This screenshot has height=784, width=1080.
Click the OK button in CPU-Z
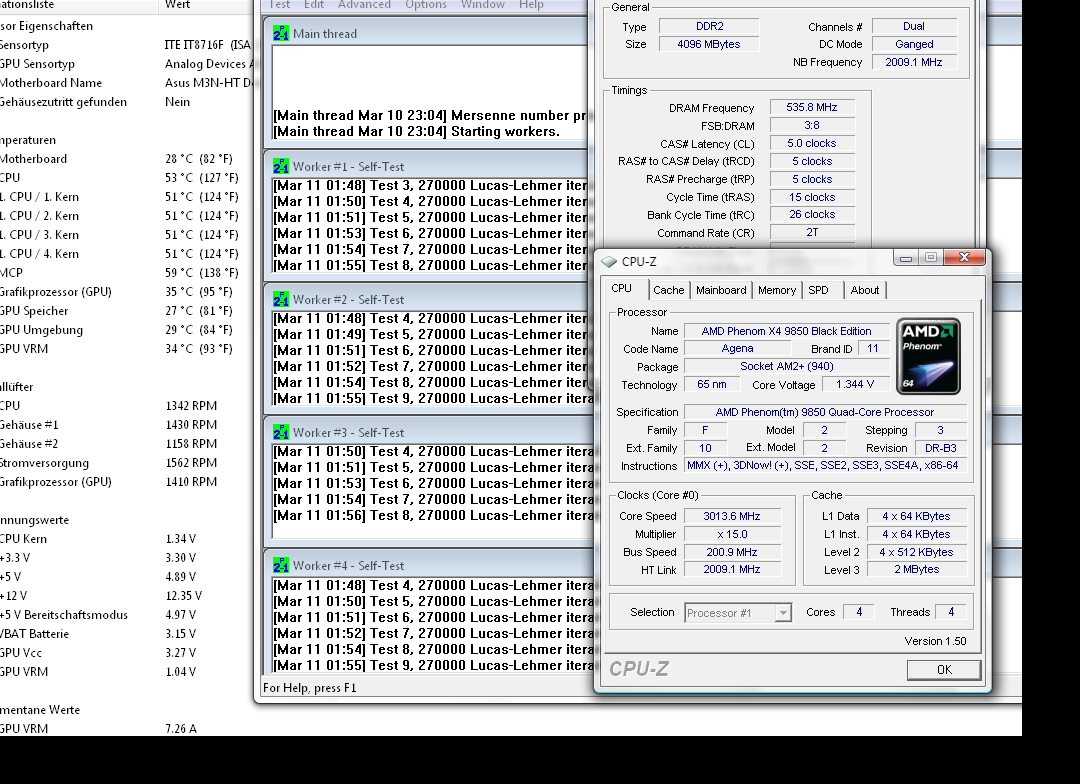[x=944, y=670]
